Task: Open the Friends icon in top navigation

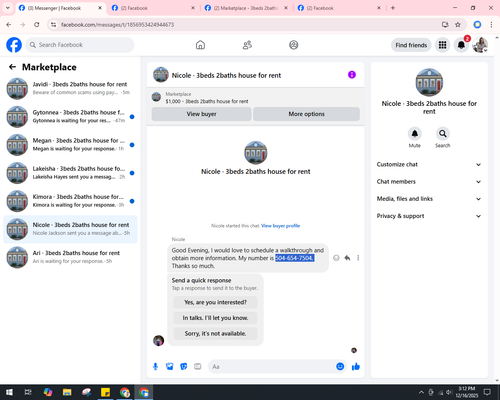Action: (x=247, y=45)
